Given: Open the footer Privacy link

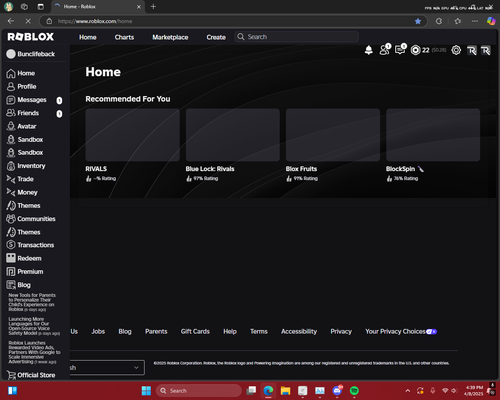Looking at the screenshot, I should 341,332.
